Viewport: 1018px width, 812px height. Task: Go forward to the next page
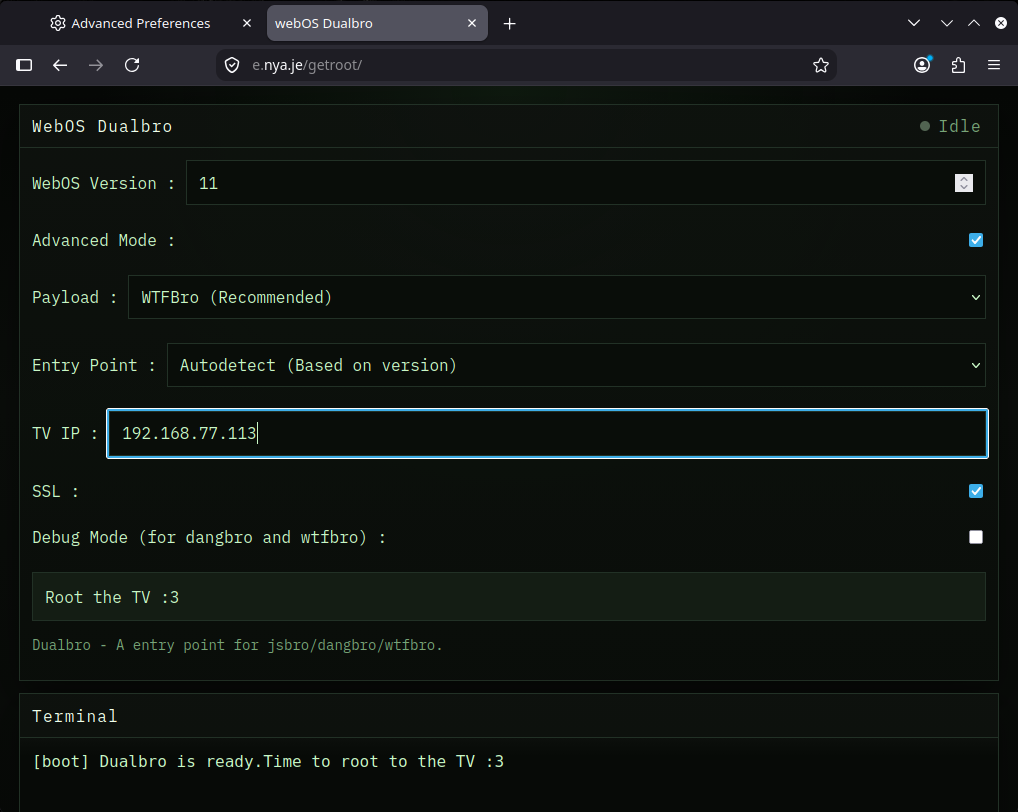(x=95, y=65)
